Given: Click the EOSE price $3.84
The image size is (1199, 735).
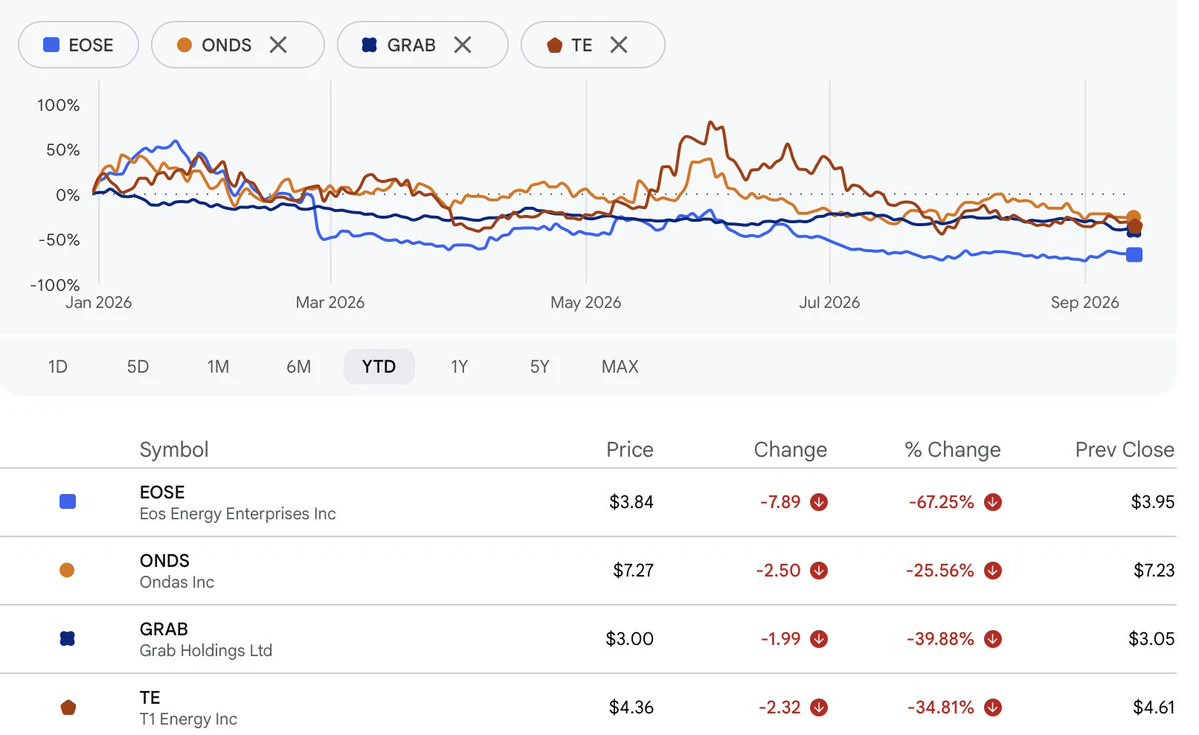Looking at the screenshot, I should [x=631, y=502].
